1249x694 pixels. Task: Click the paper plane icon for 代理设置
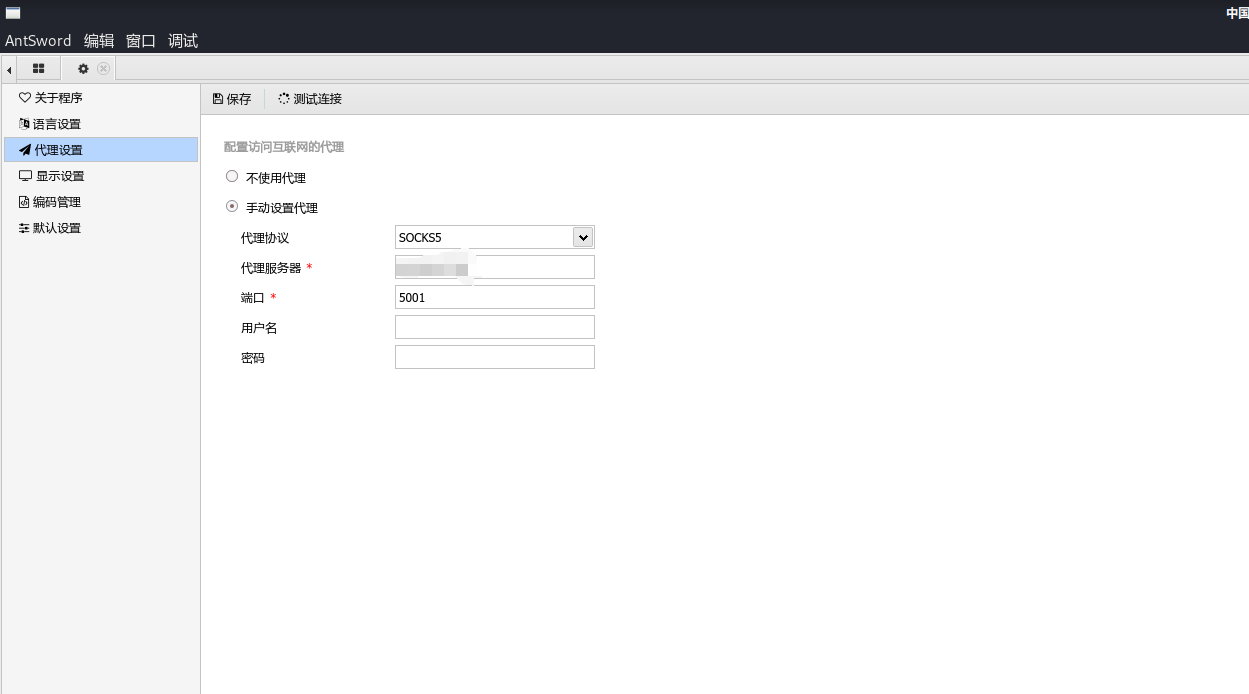(x=25, y=150)
